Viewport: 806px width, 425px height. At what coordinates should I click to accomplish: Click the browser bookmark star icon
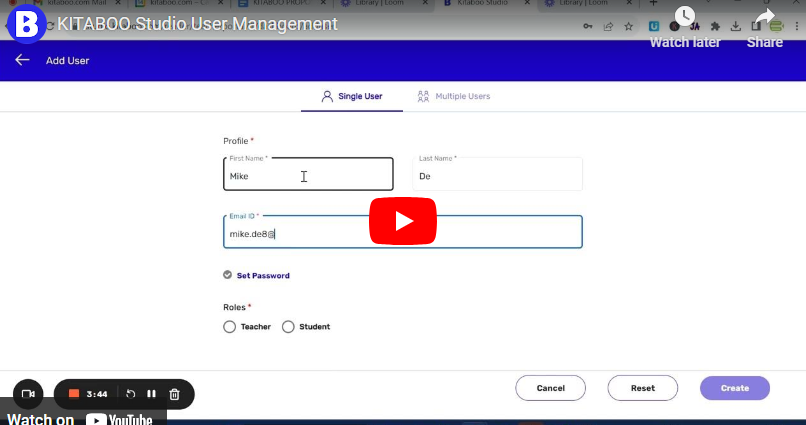click(x=629, y=26)
